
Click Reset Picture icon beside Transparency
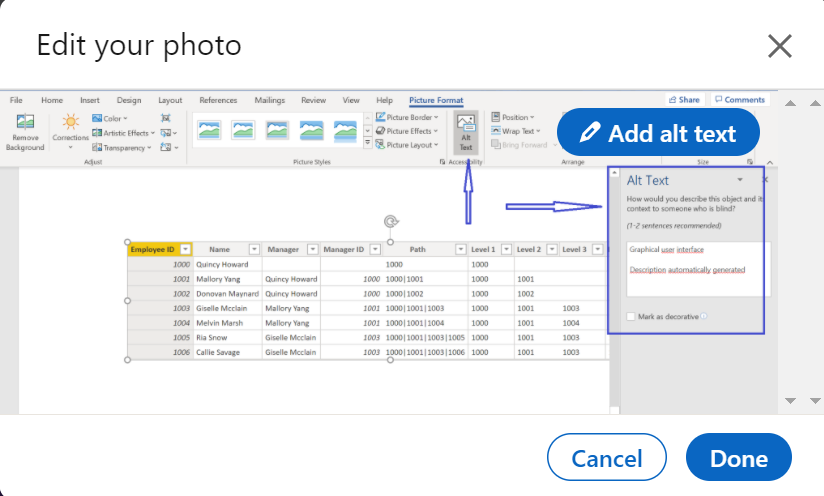point(169,148)
